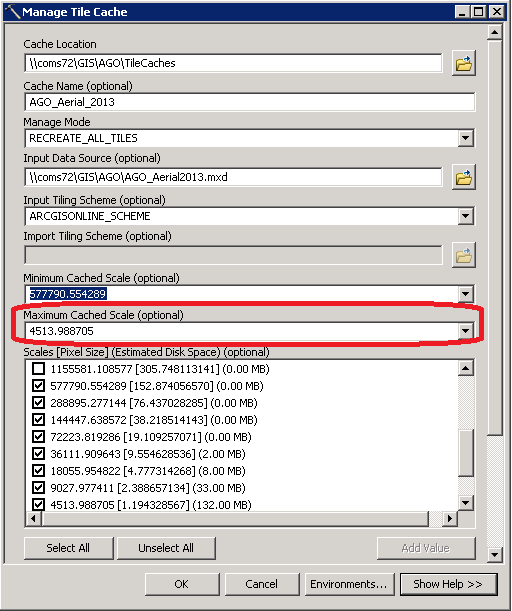The height and width of the screenshot is (611, 512).
Task: Open the Input Tiling Scheme dropdown
Action: (x=465, y=216)
